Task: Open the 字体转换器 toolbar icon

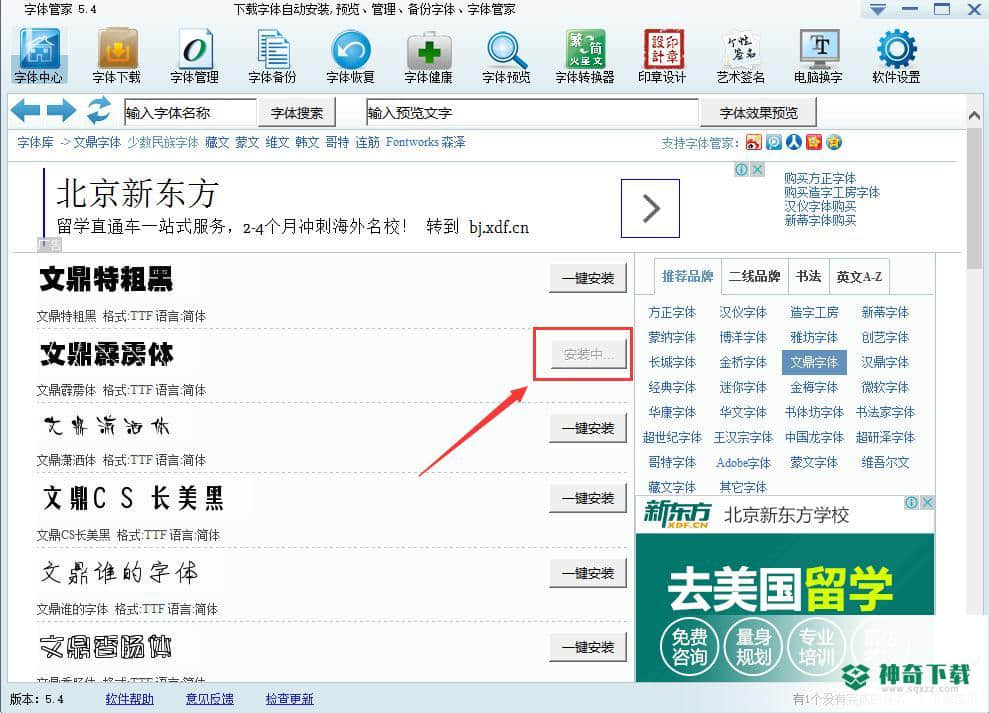Action: (585, 56)
